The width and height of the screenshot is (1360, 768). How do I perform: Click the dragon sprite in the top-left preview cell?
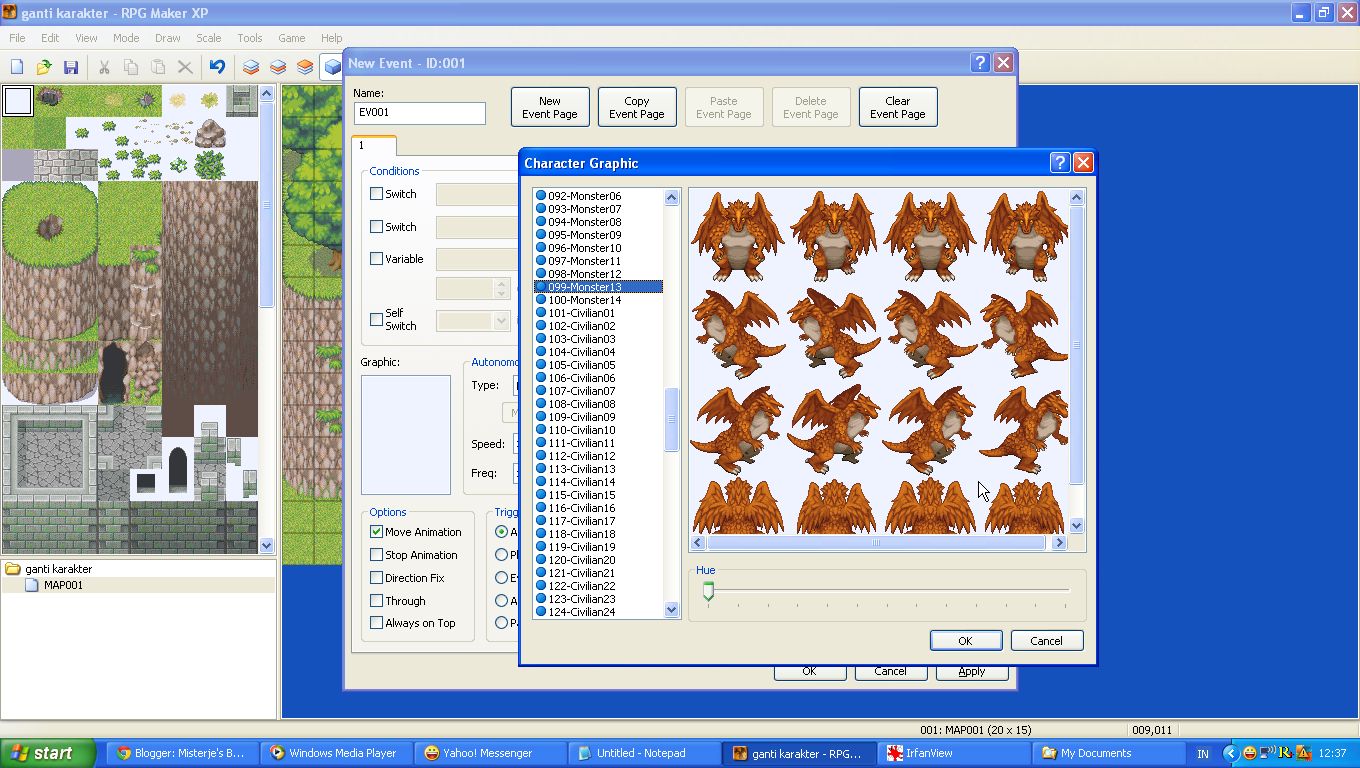click(x=738, y=237)
